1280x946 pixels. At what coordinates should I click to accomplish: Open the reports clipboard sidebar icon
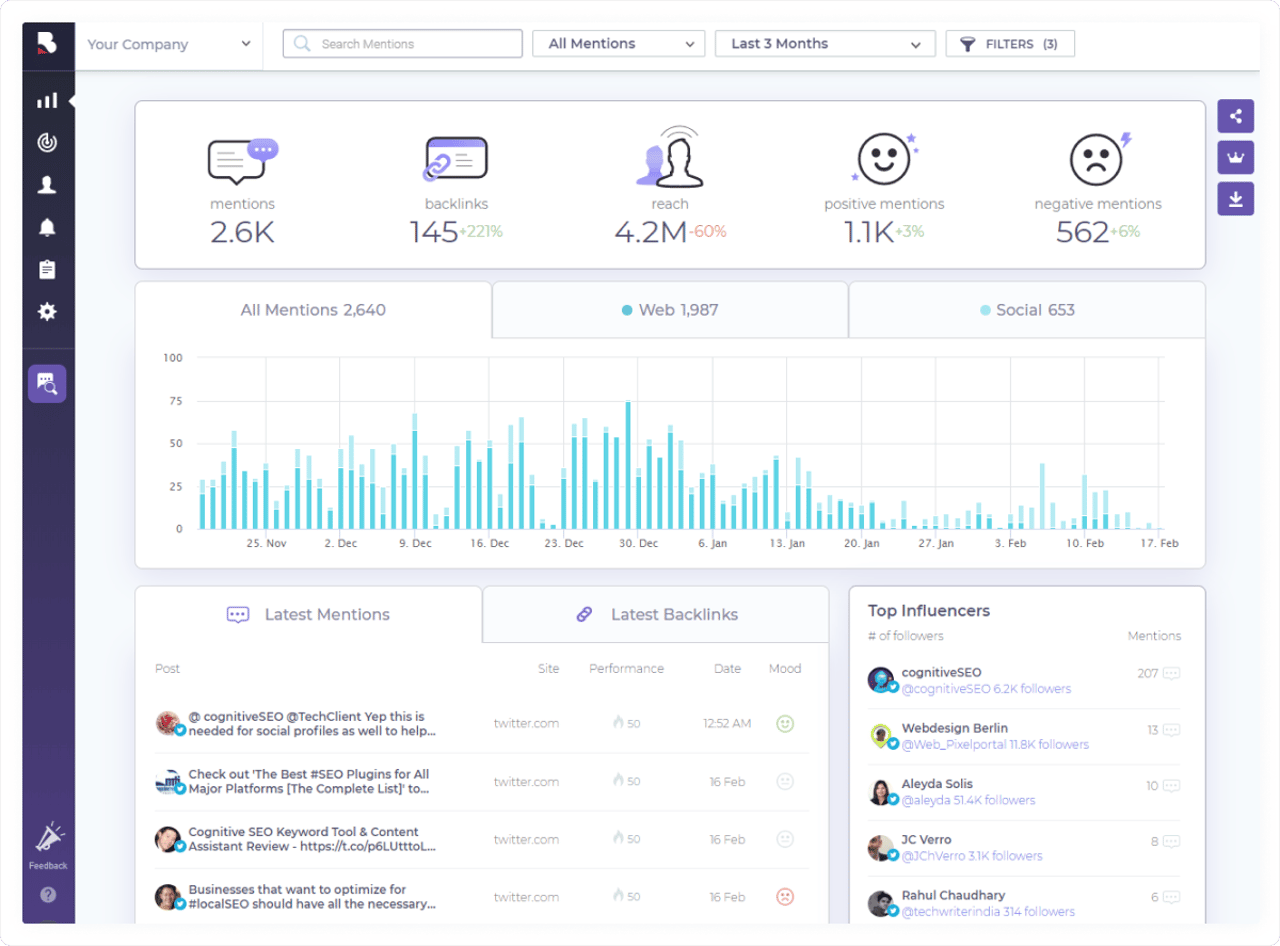click(x=47, y=270)
